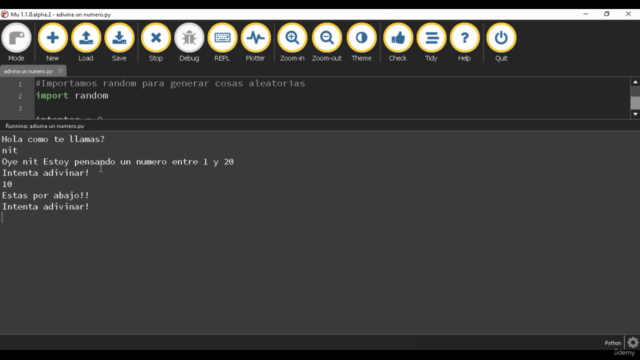Click the Python mode label in status bar
The width and height of the screenshot is (640, 360).
tap(612, 343)
